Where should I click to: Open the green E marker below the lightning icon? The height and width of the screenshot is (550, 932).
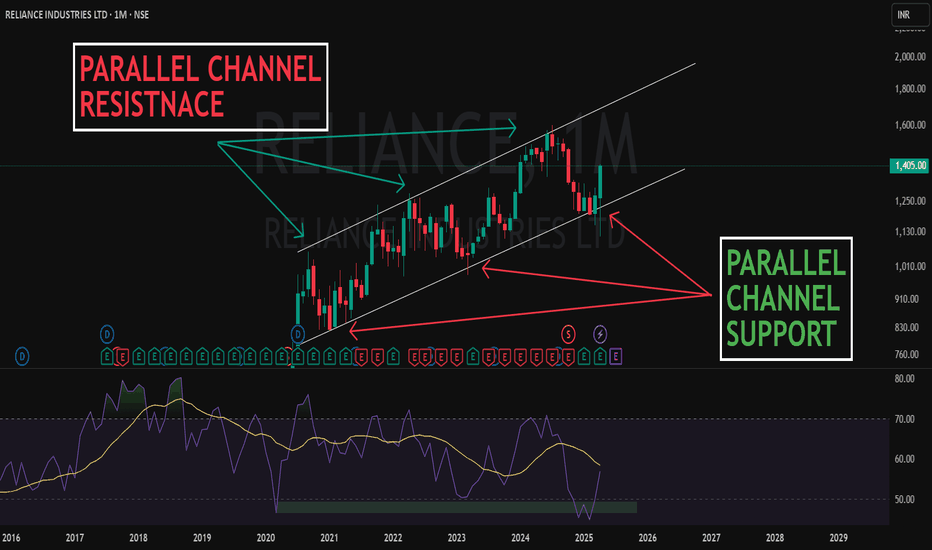coord(600,357)
